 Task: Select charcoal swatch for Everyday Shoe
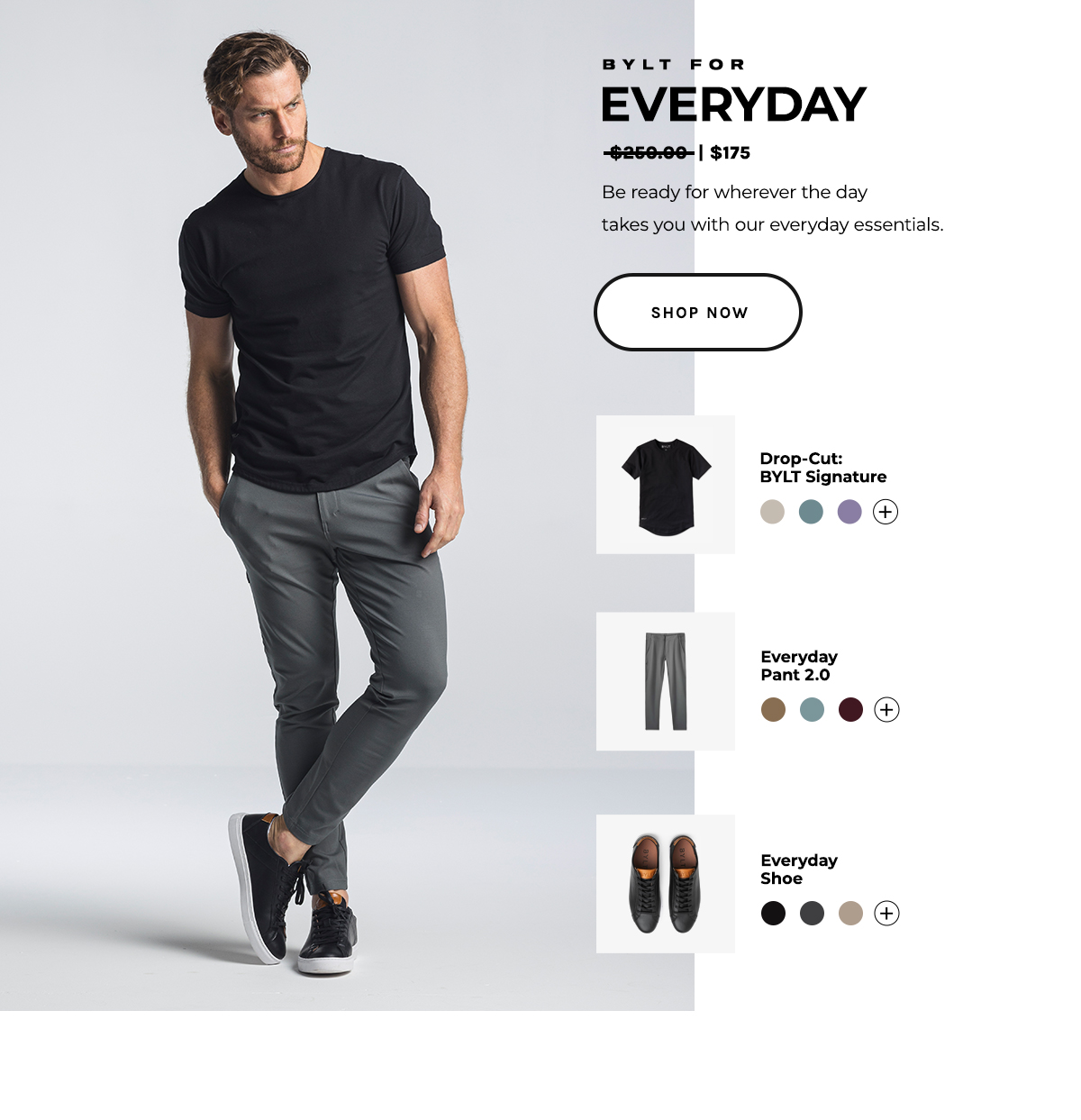point(812,914)
